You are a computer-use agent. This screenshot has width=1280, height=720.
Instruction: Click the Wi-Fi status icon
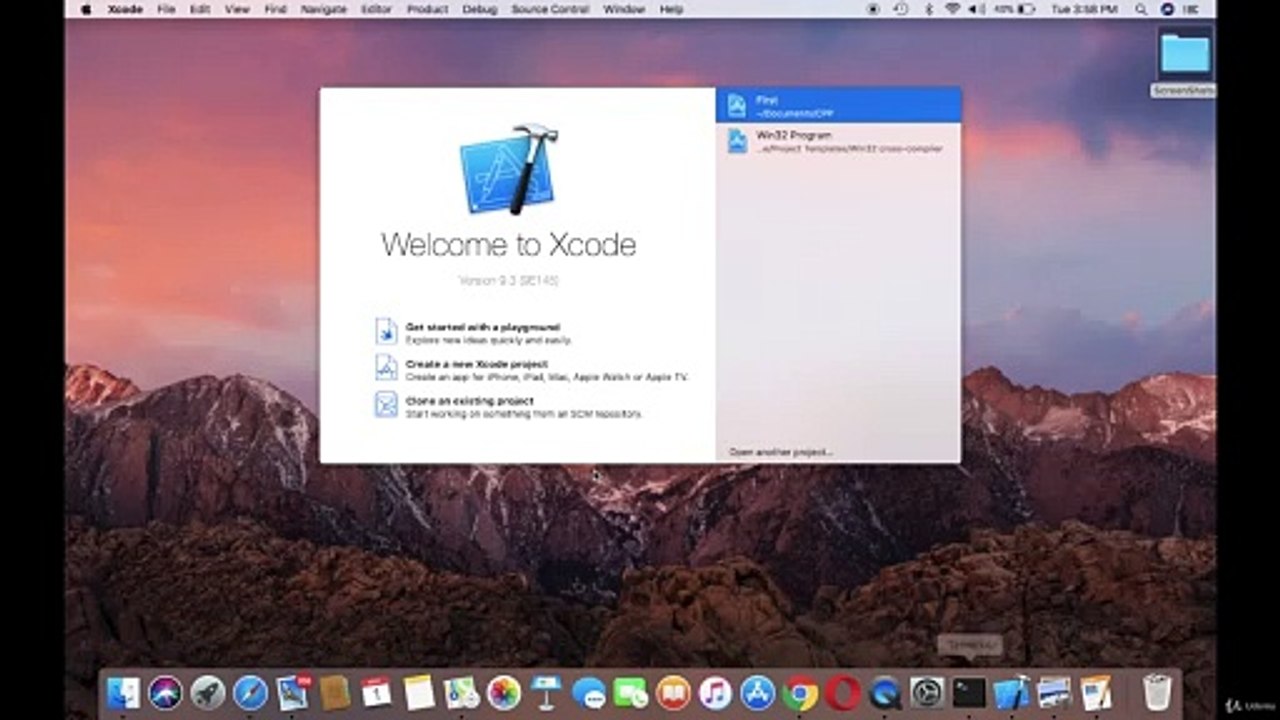click(x=951, y=9)
